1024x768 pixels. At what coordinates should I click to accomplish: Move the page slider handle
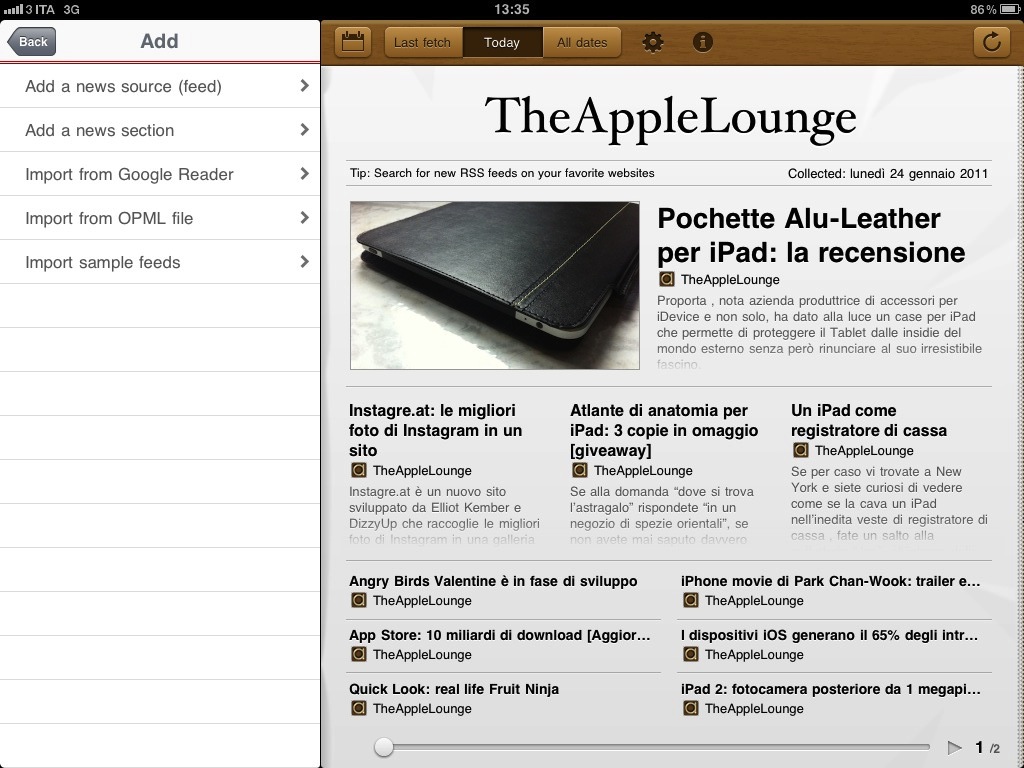(384, 746)
